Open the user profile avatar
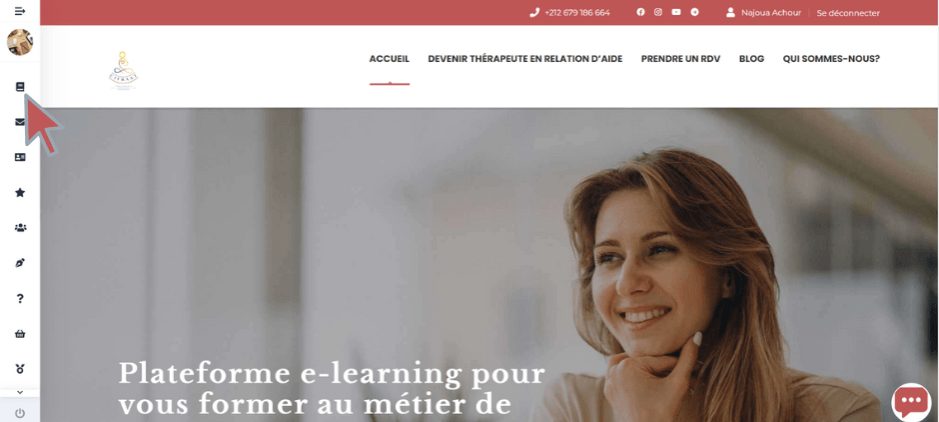 [x=20, y=42]
